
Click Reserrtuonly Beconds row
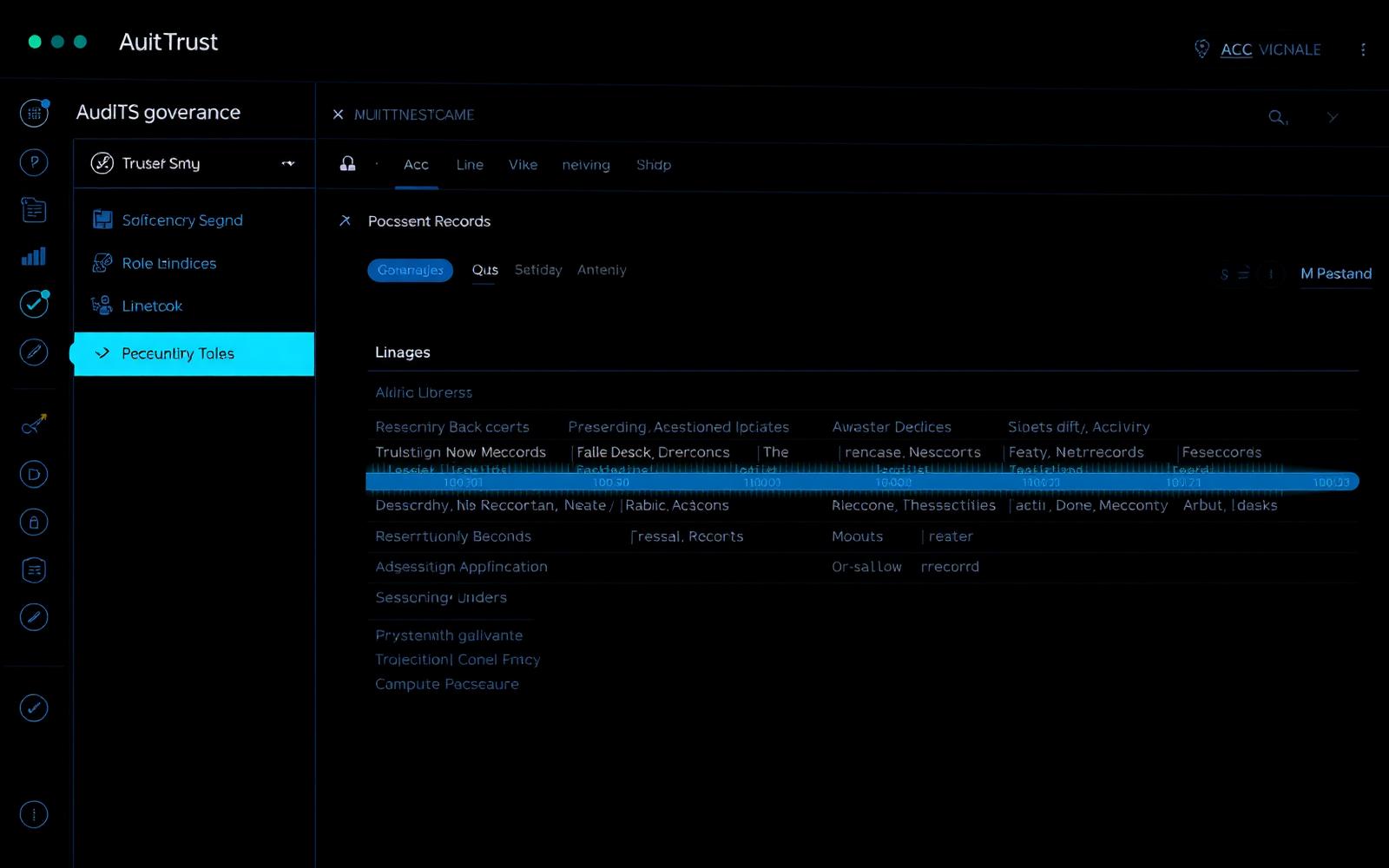453,536
